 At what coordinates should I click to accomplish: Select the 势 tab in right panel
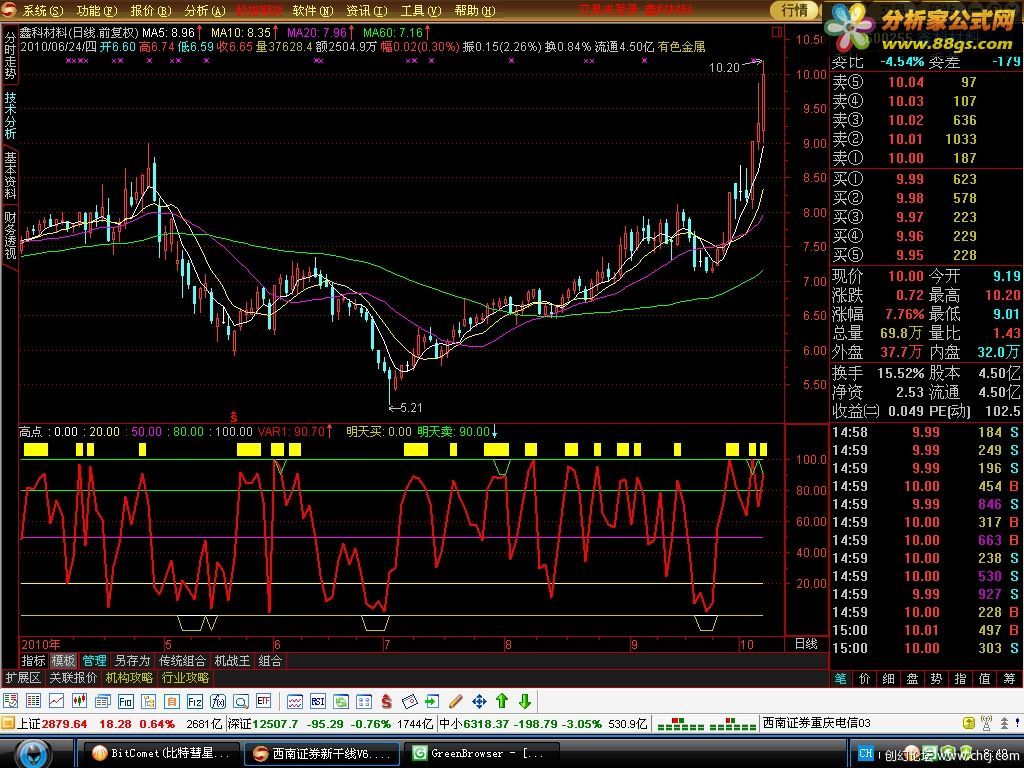936,679
